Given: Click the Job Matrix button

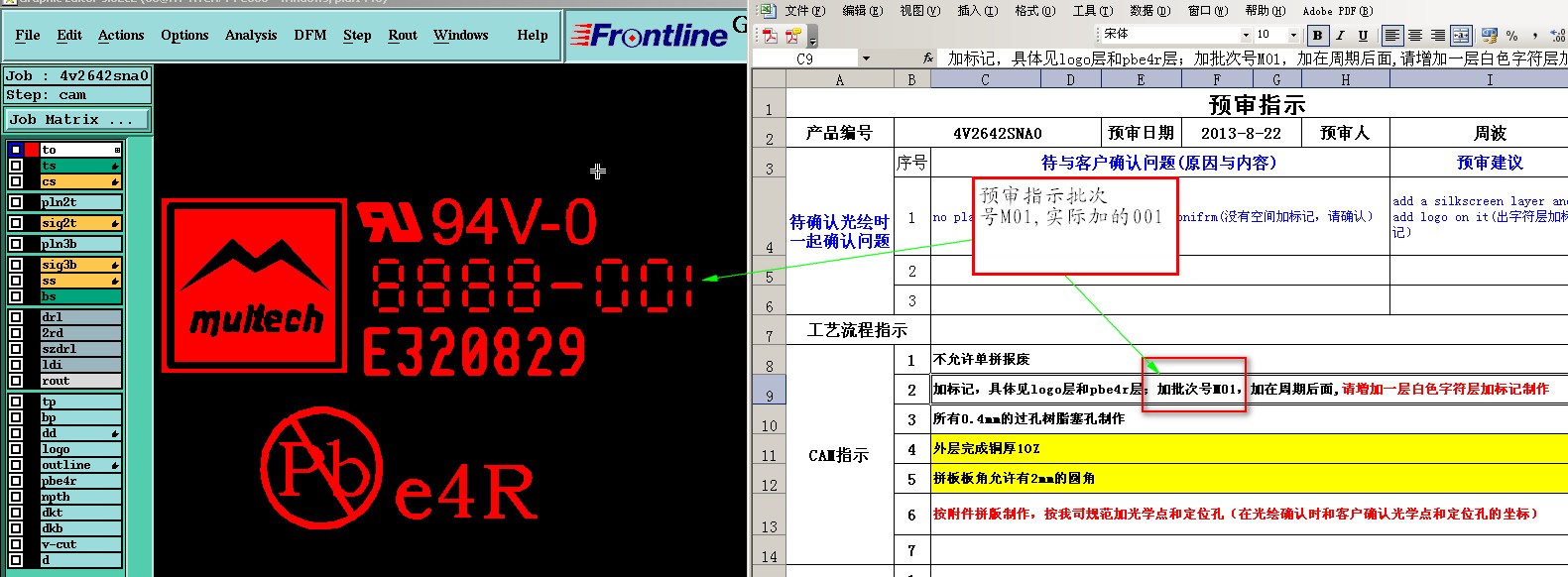Looking at the screenshot, I should point(77,119).
